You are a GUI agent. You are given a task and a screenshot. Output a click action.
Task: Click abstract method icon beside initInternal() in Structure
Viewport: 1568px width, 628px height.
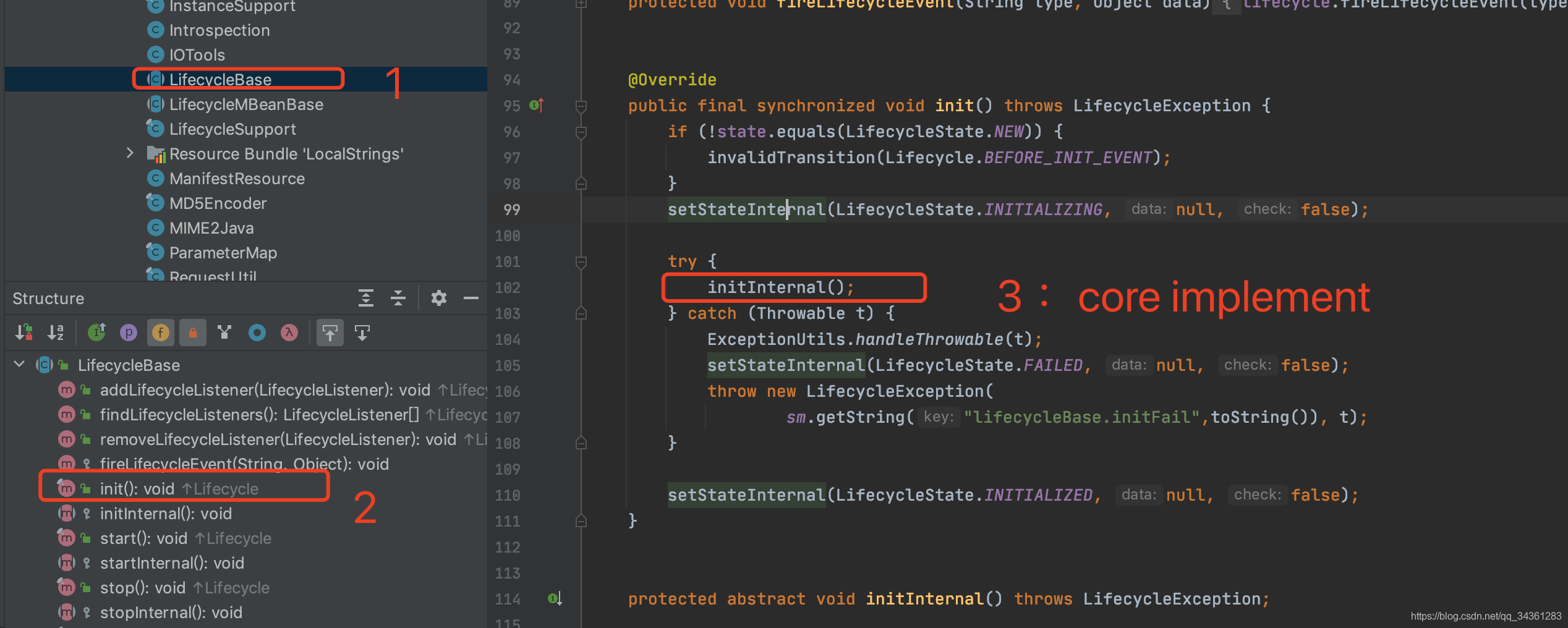(x=67, y=513)
